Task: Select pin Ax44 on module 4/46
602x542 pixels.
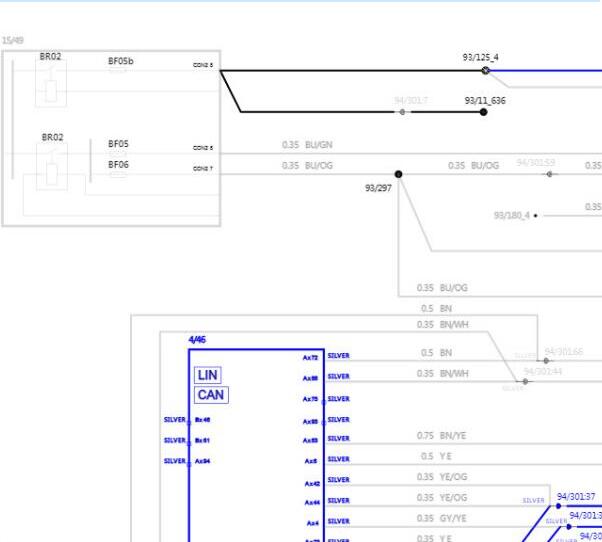Action: click(312, 502)
